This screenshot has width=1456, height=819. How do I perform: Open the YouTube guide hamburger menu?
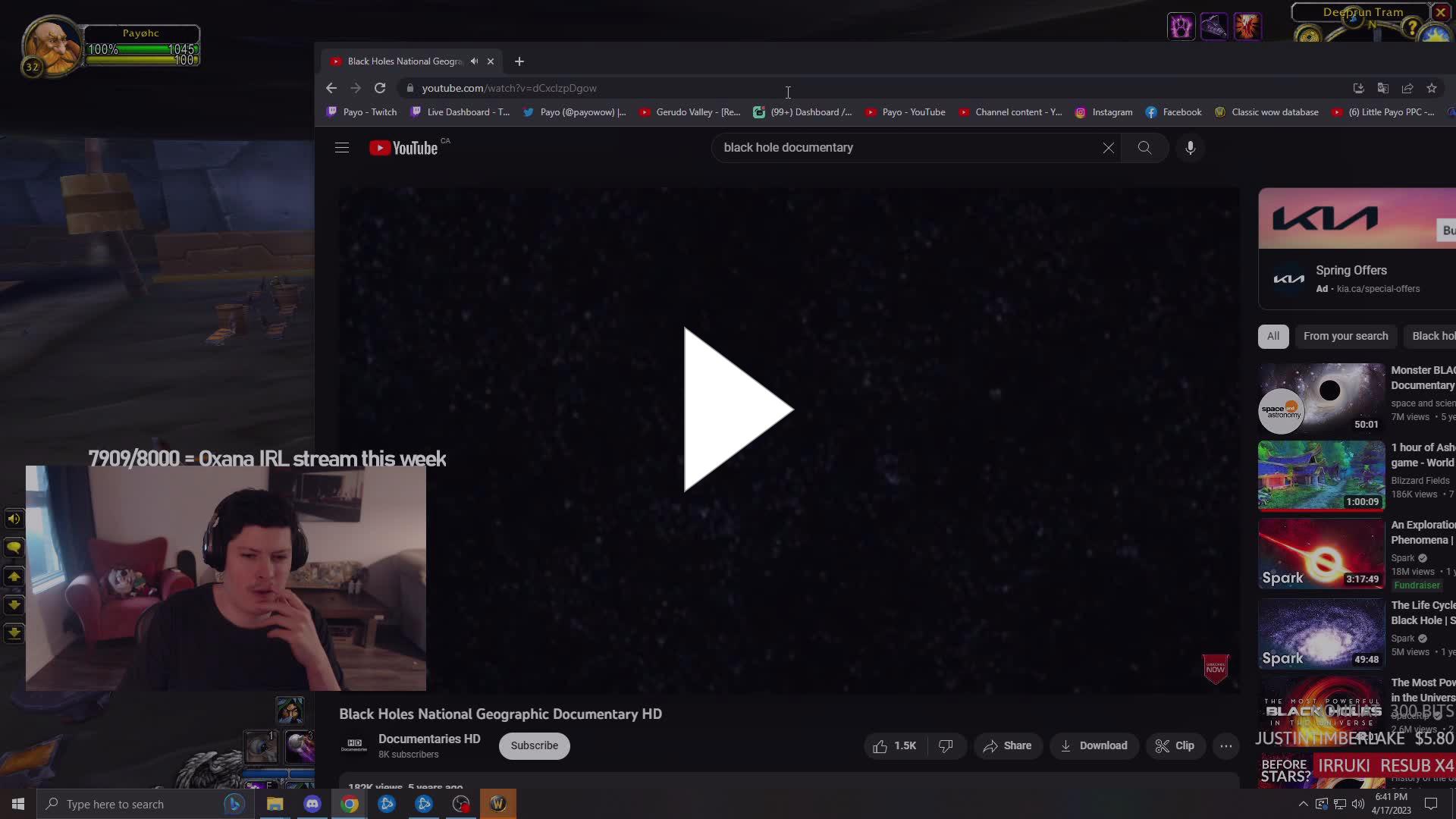341,147
